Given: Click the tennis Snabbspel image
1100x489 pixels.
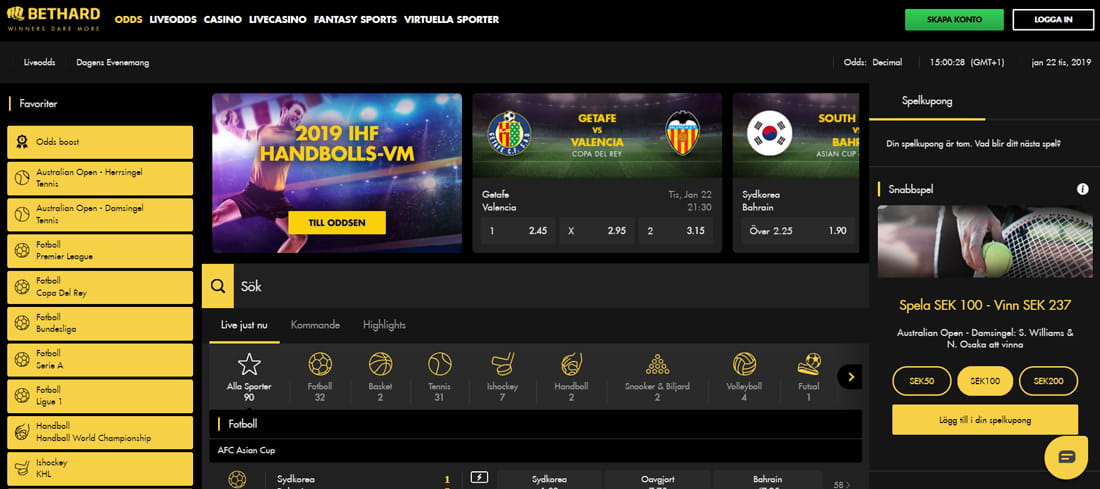Looking at the screenshot, I should click(x=985, y=242).
